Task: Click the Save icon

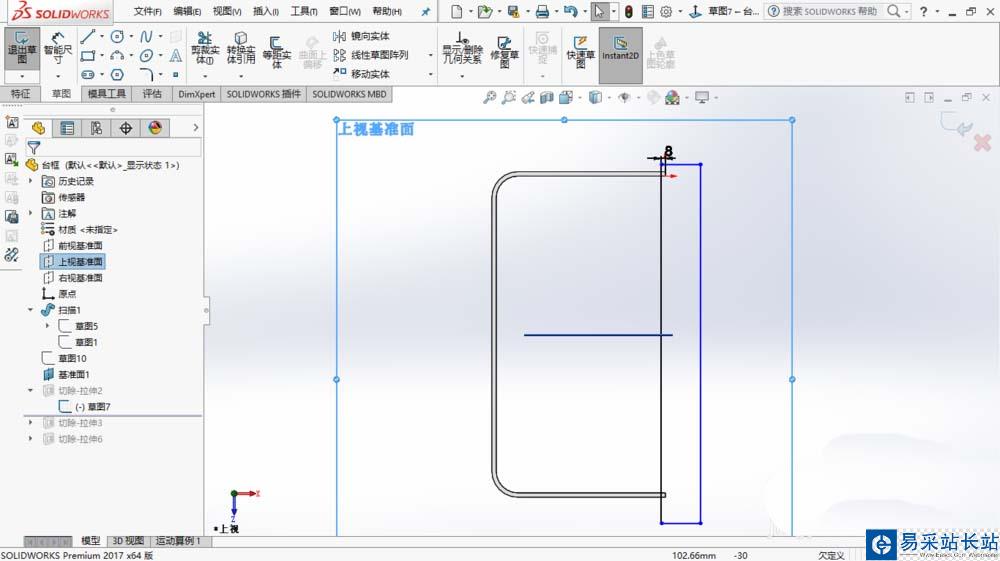Action: 513,11
